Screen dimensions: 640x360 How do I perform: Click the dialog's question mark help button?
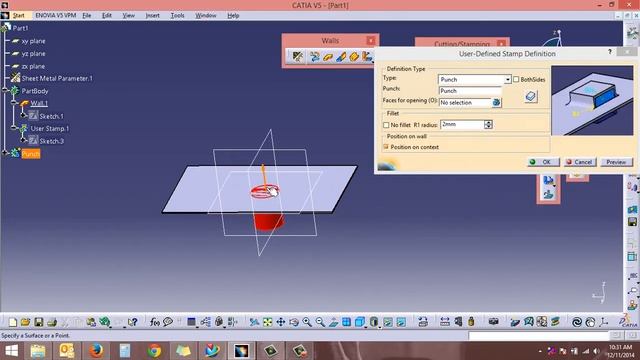point(610,52)
